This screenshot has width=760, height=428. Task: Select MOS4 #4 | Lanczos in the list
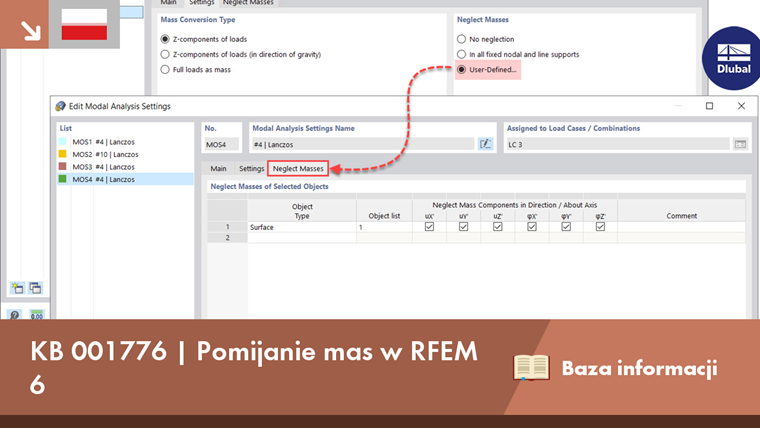(125, 179)
